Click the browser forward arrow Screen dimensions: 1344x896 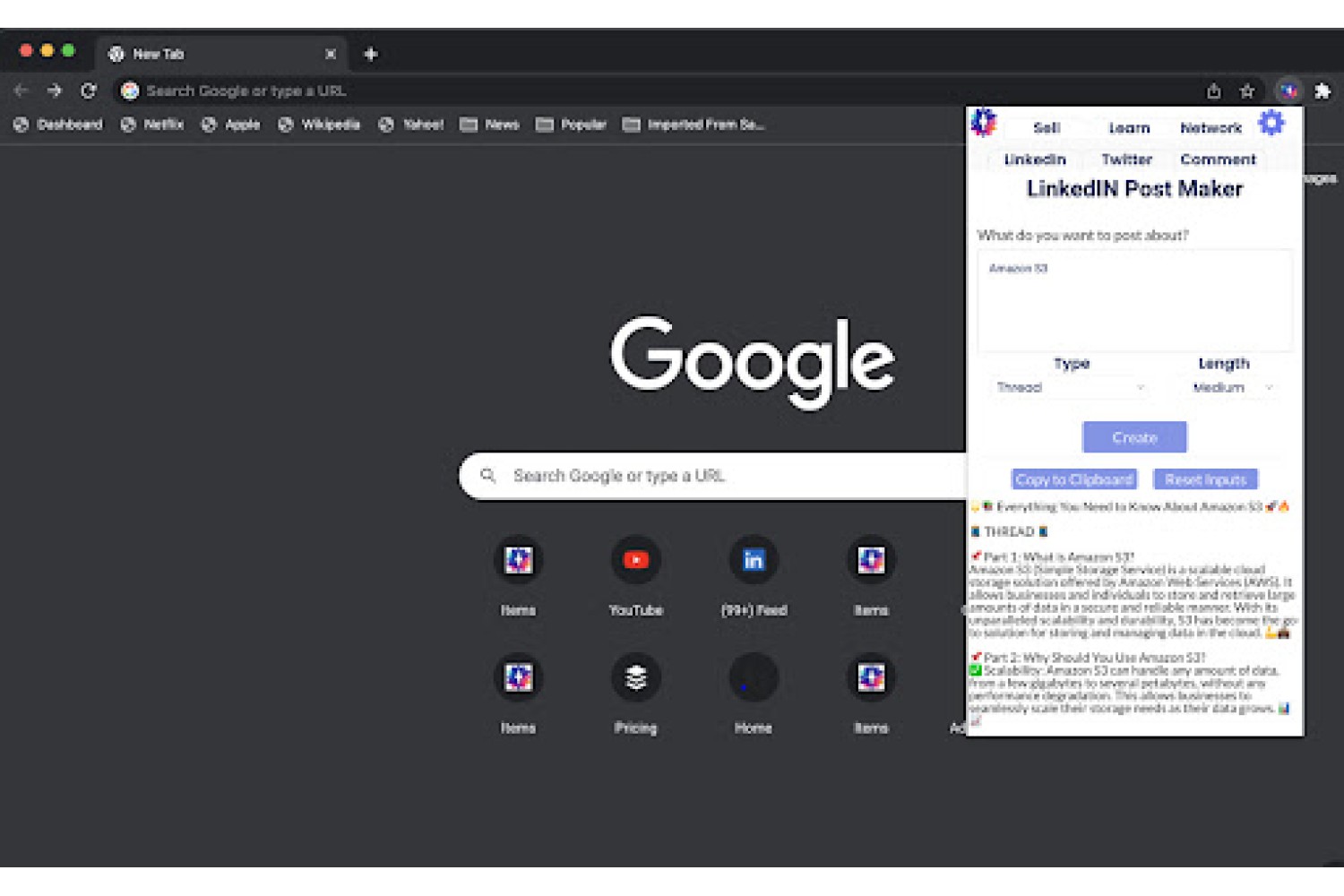tap(55, 90)
